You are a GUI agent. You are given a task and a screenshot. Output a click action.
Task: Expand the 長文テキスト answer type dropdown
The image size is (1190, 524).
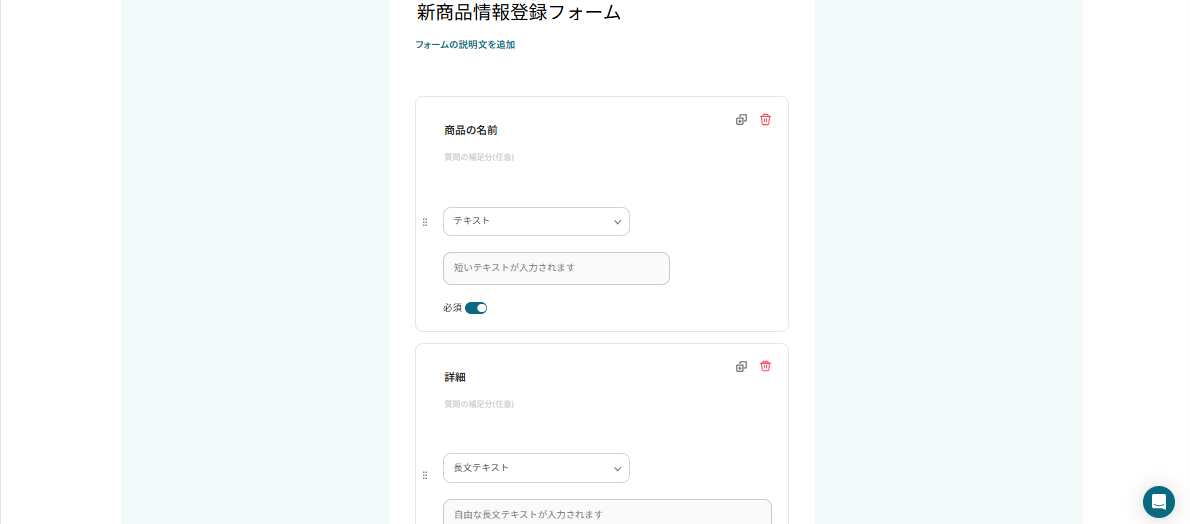pos(536,468)
